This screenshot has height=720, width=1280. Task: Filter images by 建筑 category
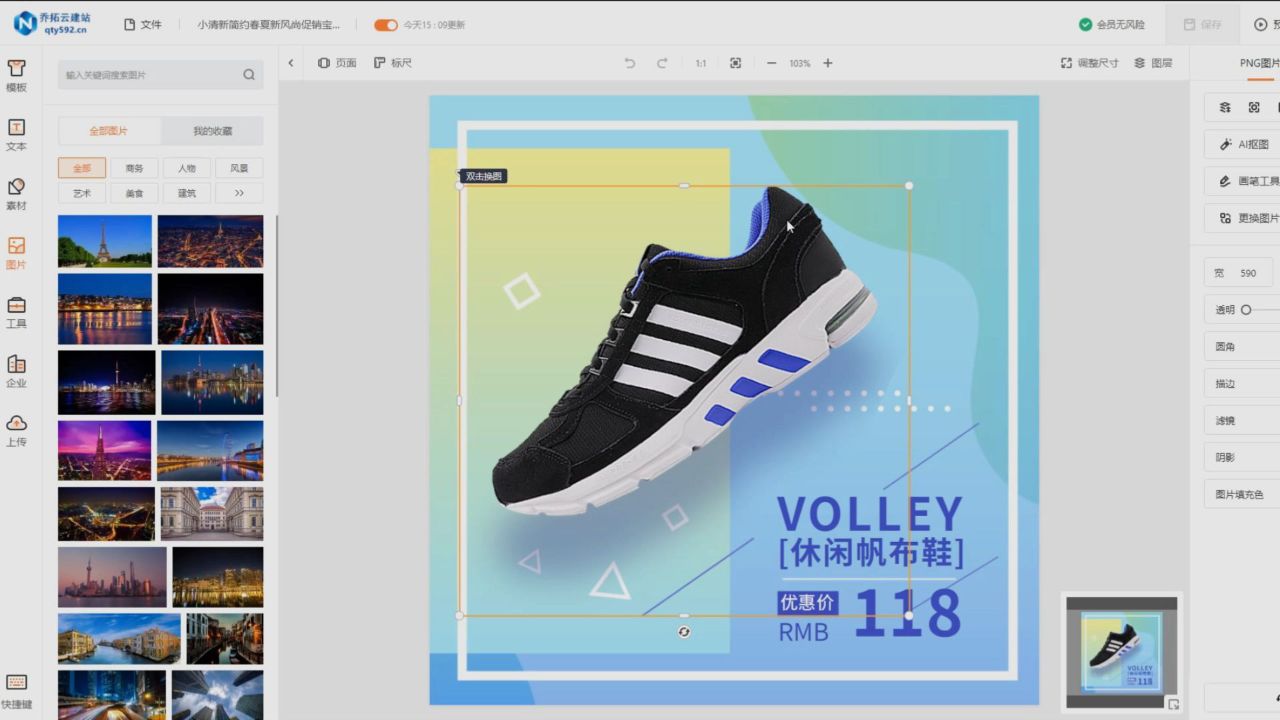click(187, 193)
